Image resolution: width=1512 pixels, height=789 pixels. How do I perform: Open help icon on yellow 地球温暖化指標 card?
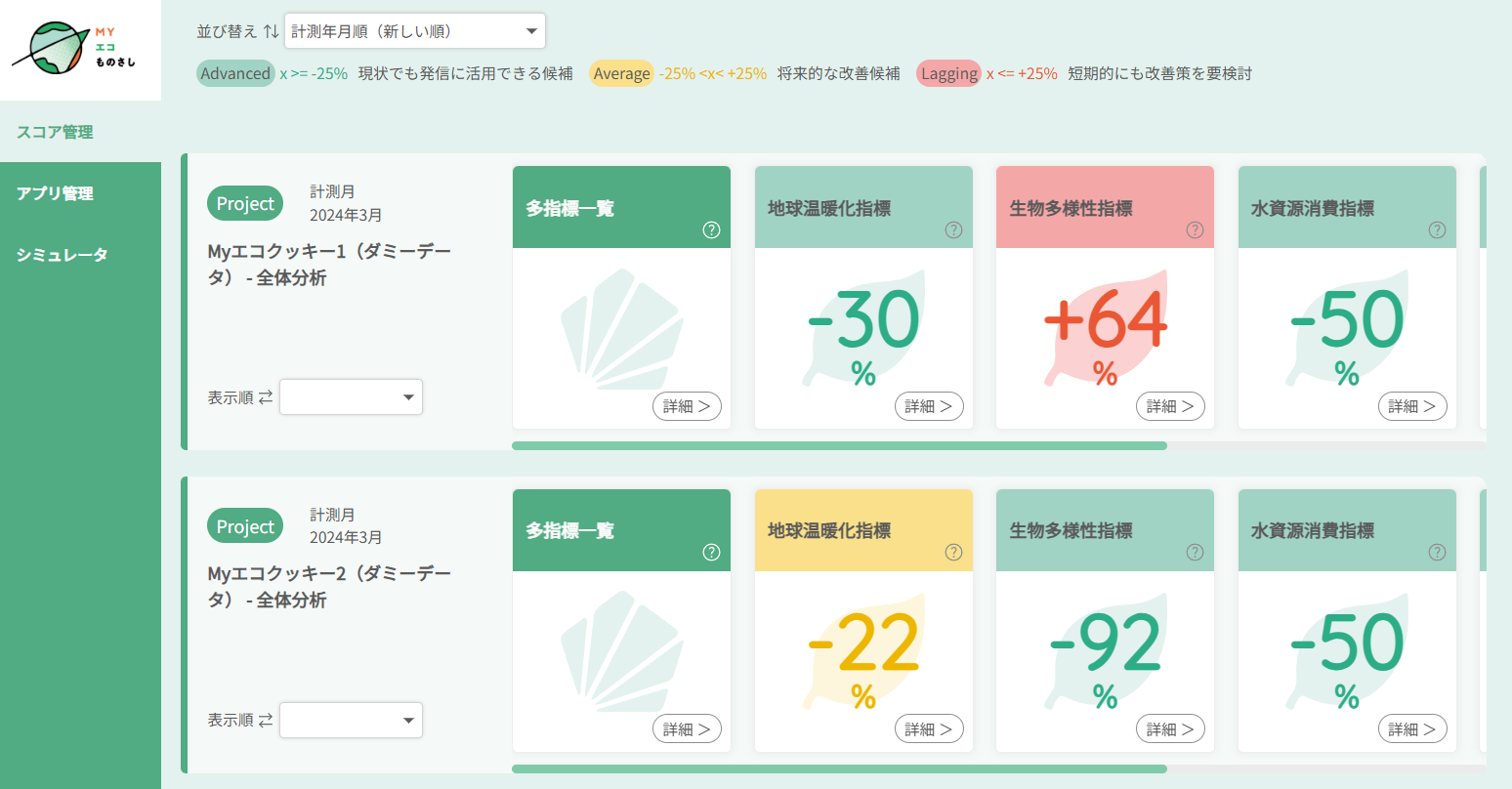click(x=953, y=553)
